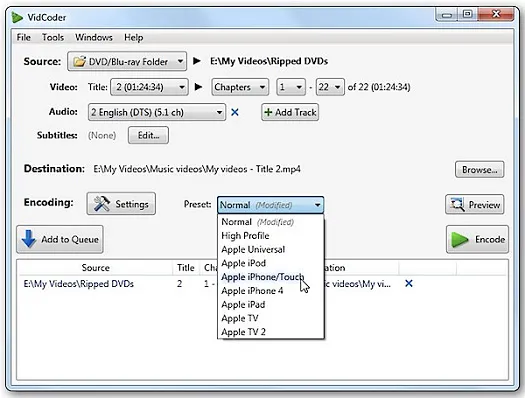525x398 pixels.
Task: Open the Help menu
Action: pos(134,37)
